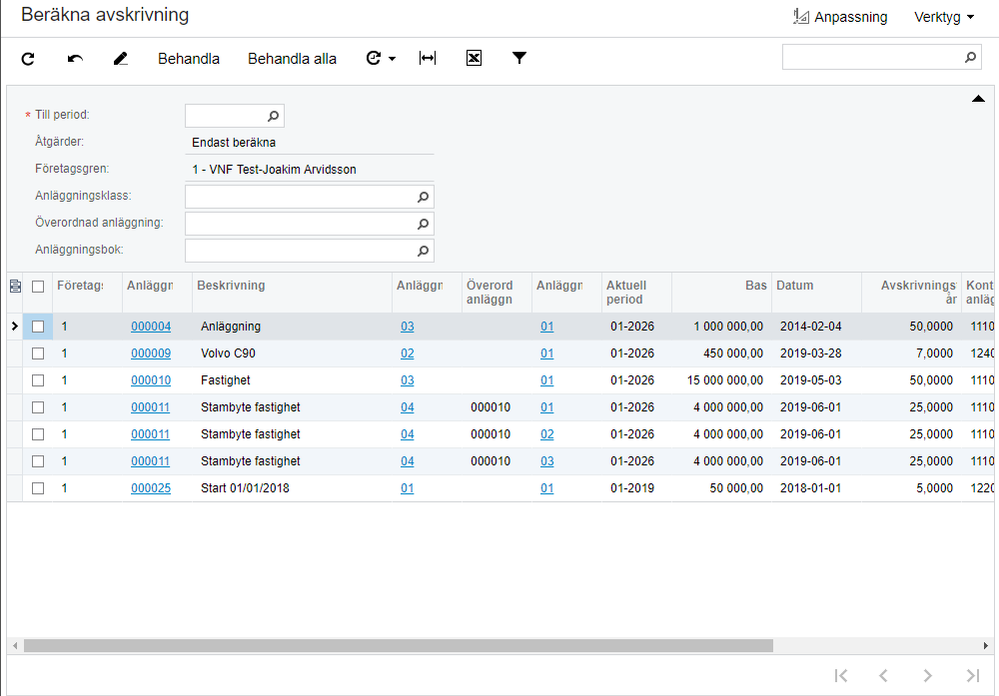This screenshot has height=696, width=999.
Task: Expand the schedule dropdown arrow next to the clock icon
Action: pos(392,59)
